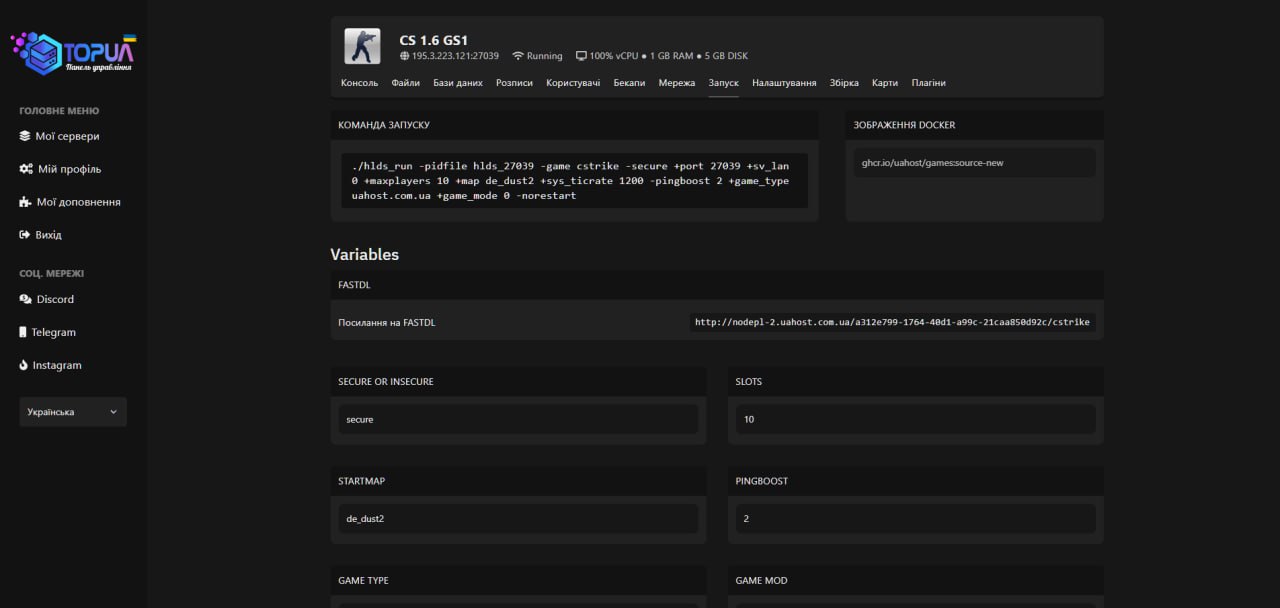
Task: Click the layers icon beside Мої сервери
Action: pyautogui.click(x=25, y=136)
